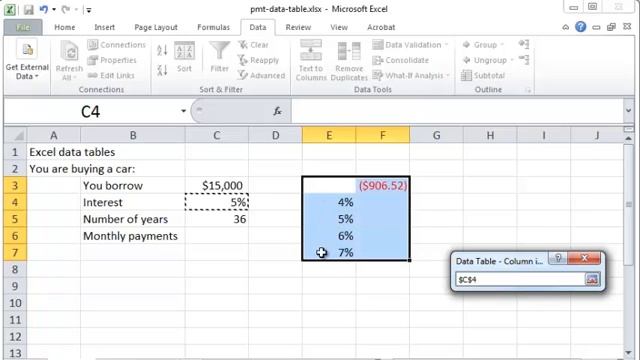The width and height of the screenshot is (640, 360).
Task: Click inside the formula bar
Action: tap(457, 111)
